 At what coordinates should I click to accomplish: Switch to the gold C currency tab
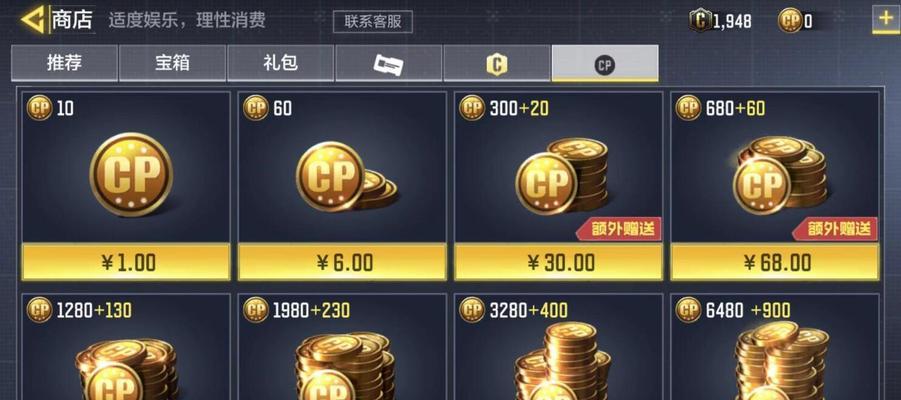(x=496, y=64)
